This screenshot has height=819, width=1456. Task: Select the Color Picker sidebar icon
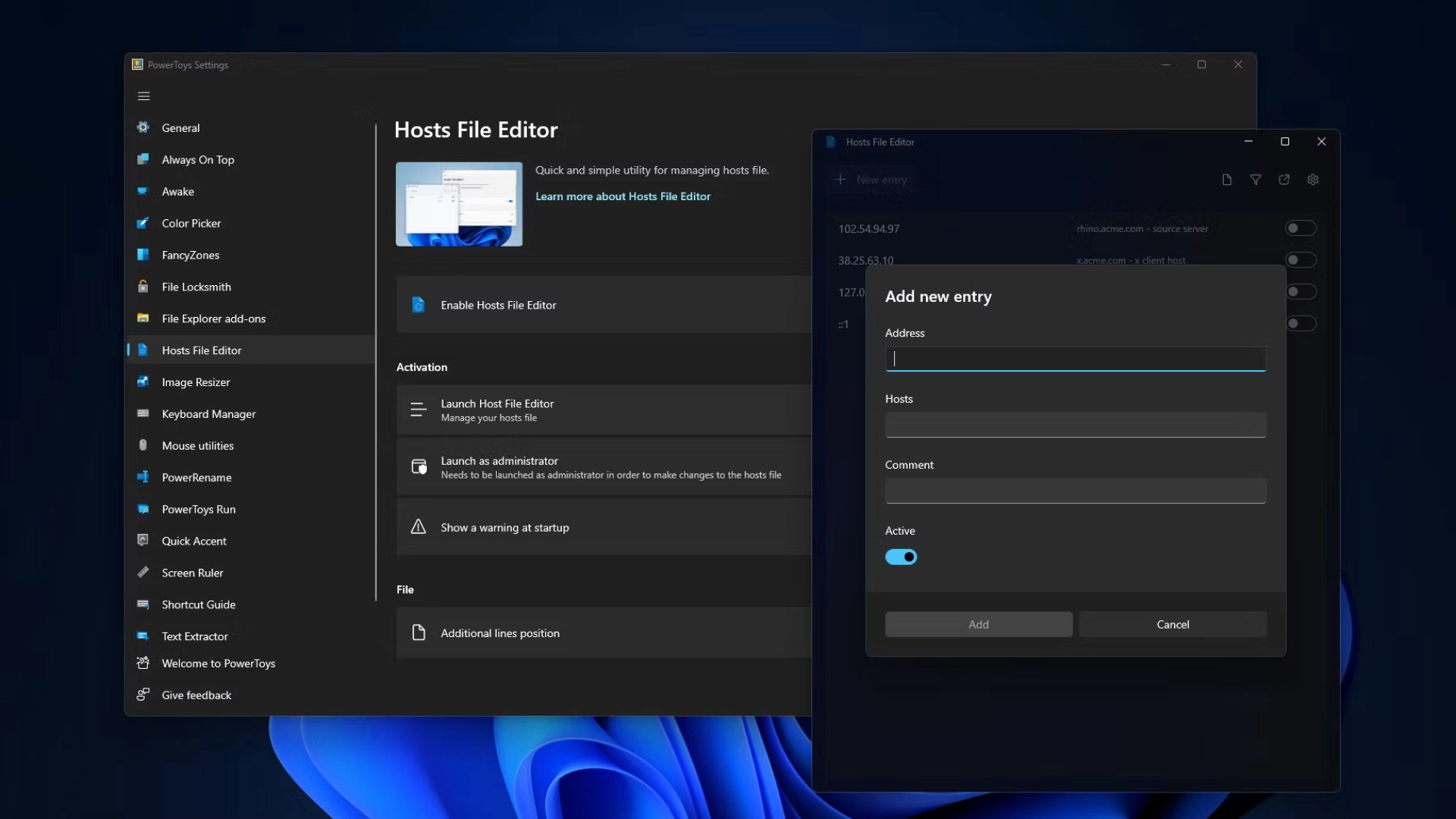point(143,223)
